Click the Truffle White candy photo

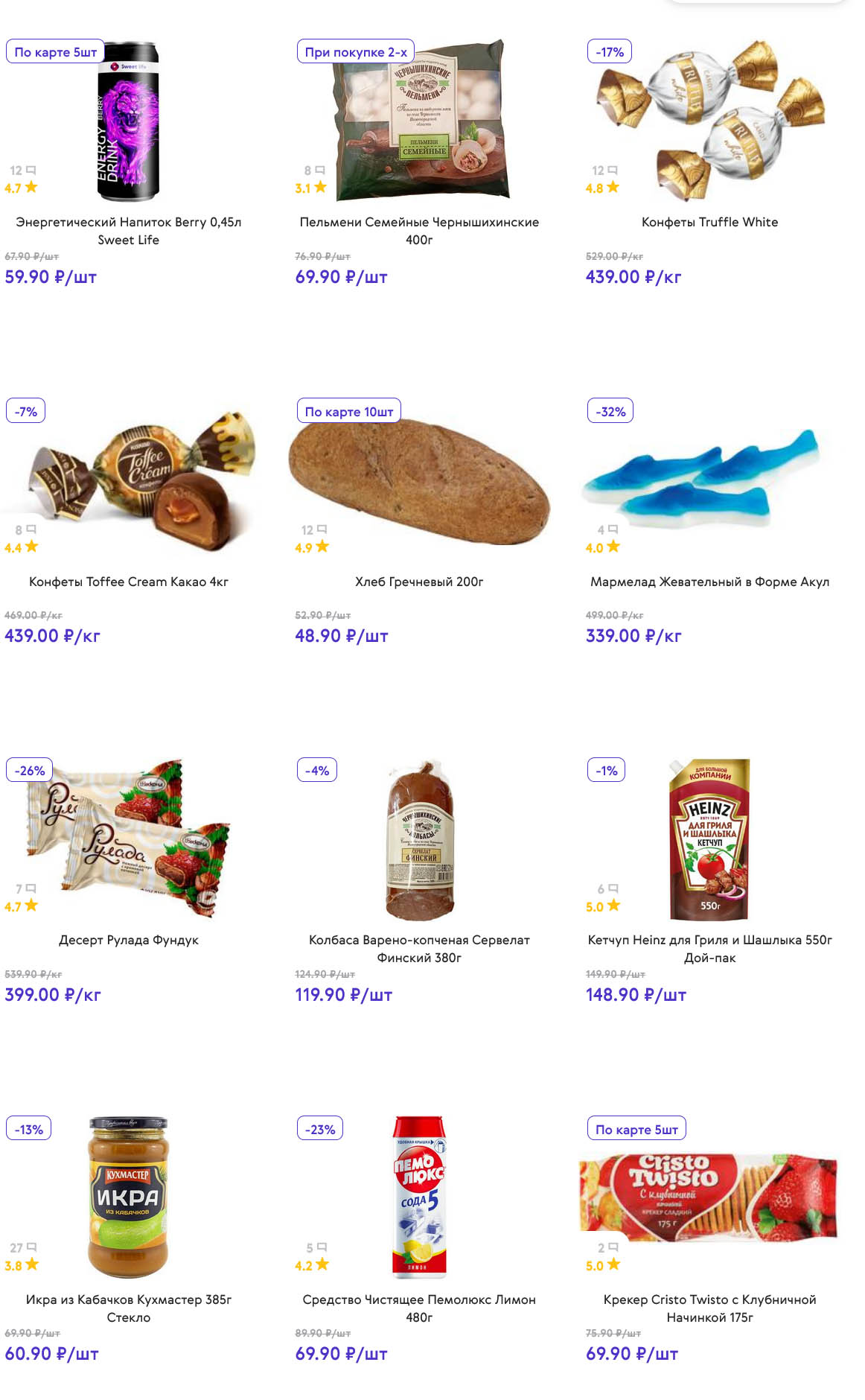(x=709, y=119)
